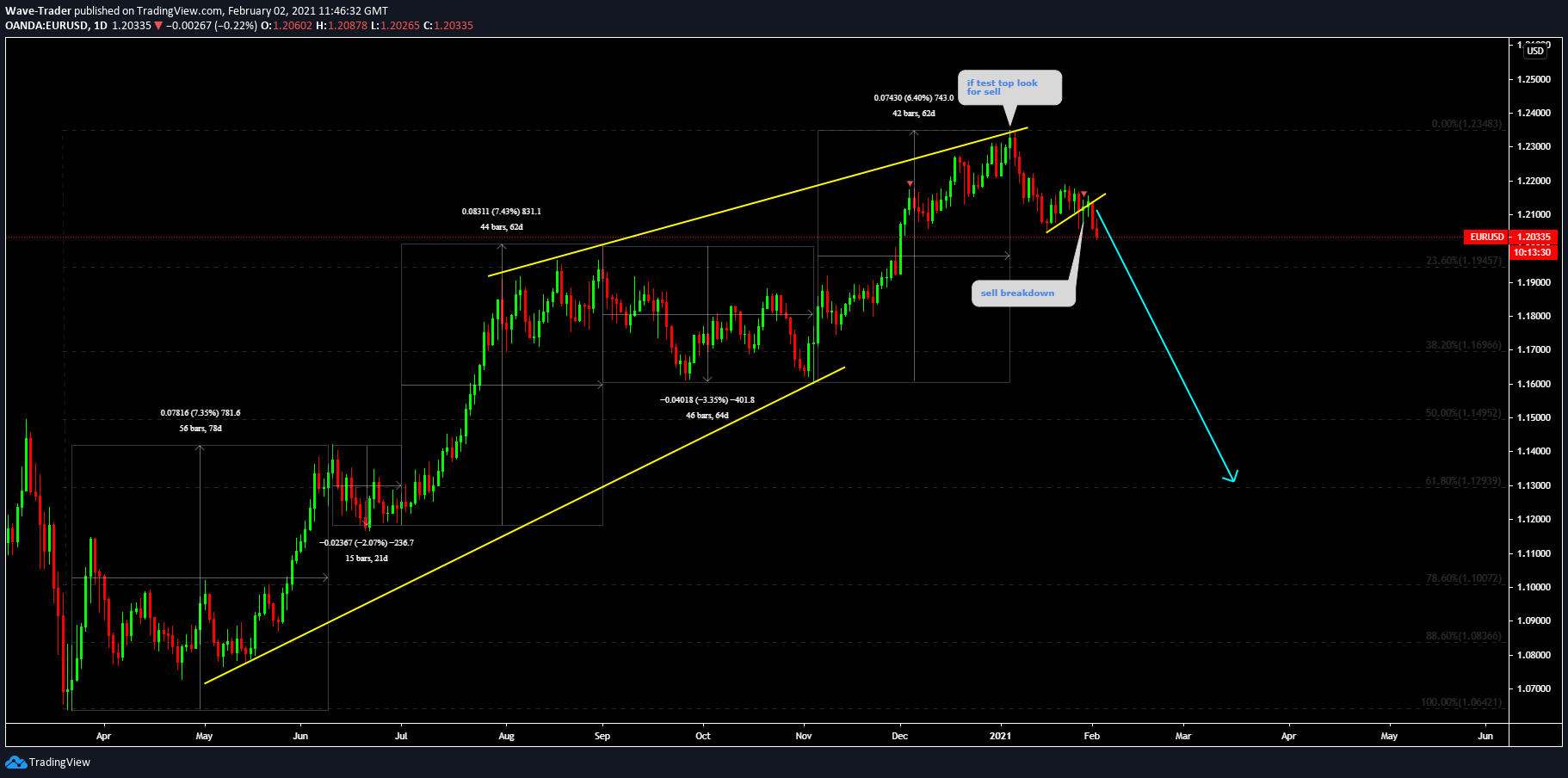Select the 0.00%(1.23483) Fibonacci level label
The width and height of the screenshot is (1568, 778).
1466,124
